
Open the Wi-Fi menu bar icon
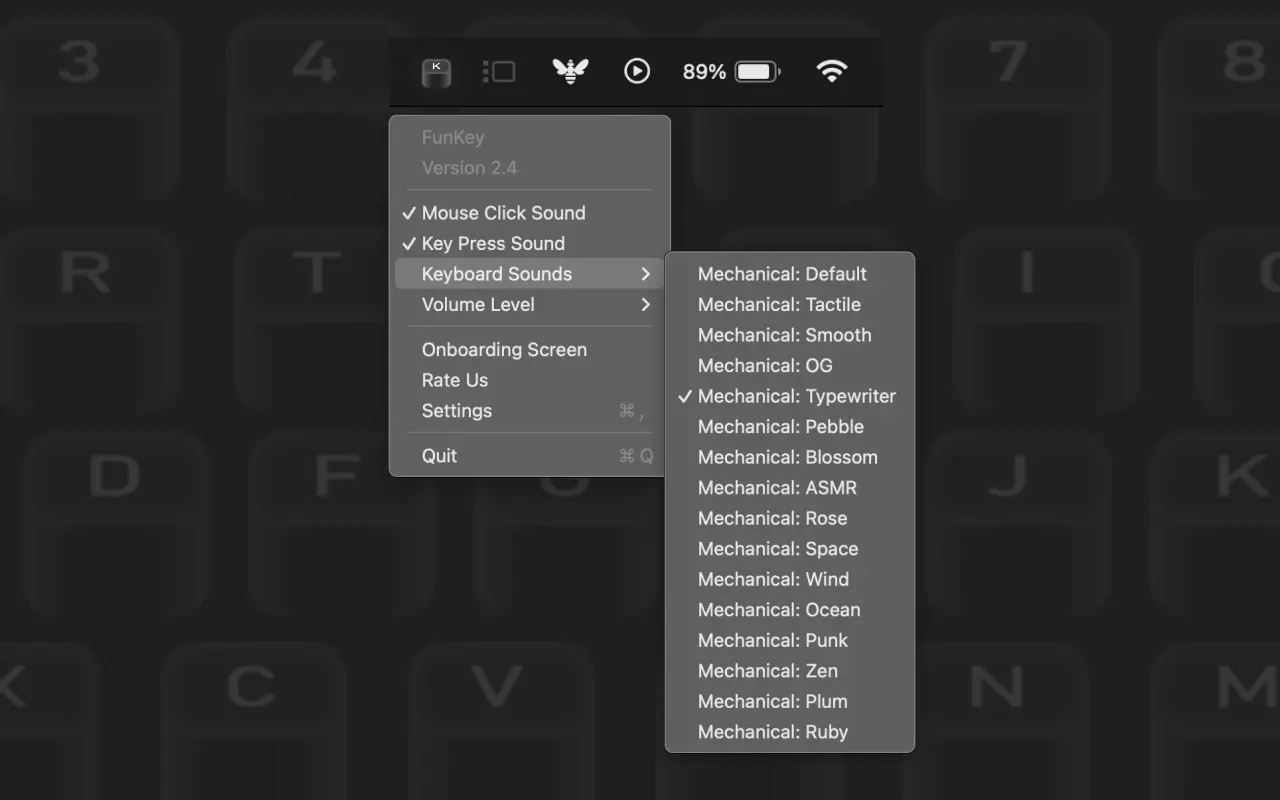(x=831, y=71)
